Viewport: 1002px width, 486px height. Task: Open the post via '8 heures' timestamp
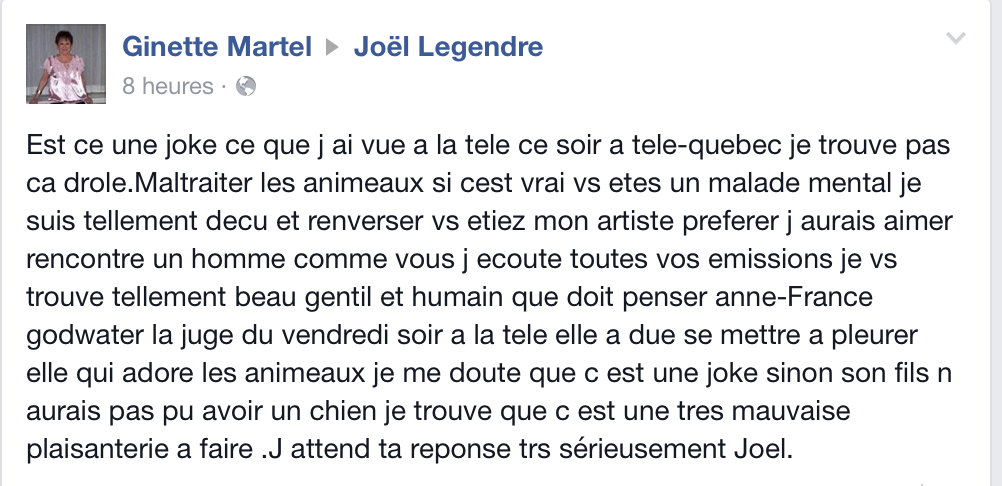coord(168,86)
